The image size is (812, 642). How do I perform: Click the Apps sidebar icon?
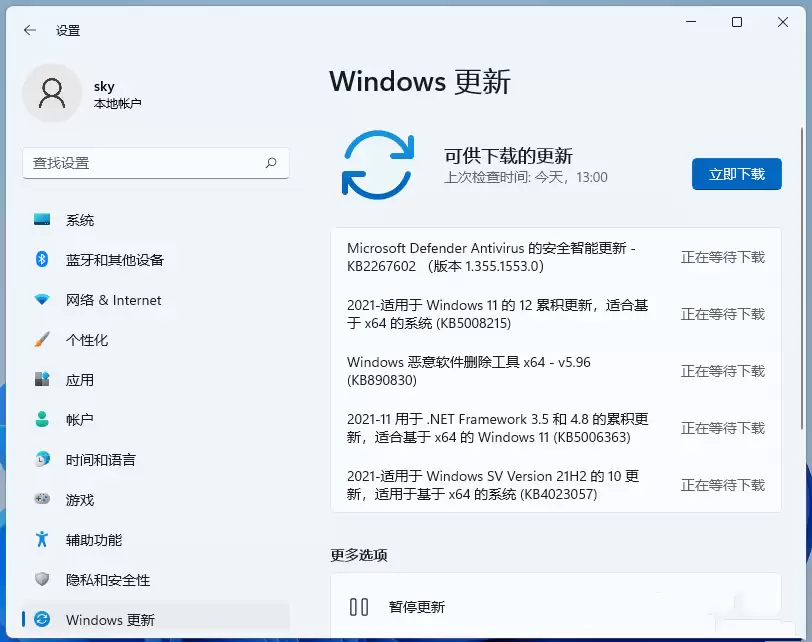(x=40, y=380)
